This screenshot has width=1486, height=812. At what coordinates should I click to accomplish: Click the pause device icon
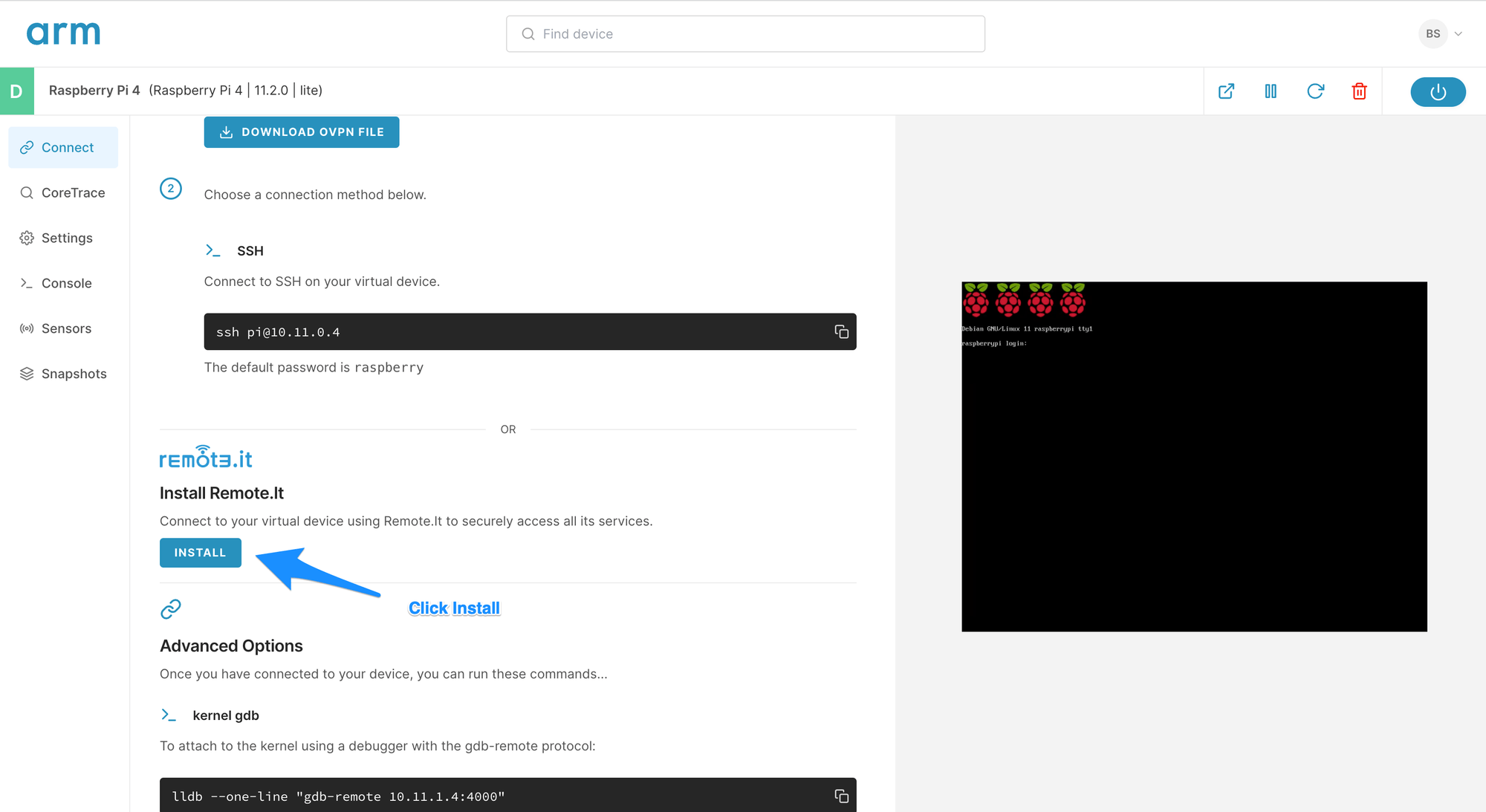tap(1271, 91)
